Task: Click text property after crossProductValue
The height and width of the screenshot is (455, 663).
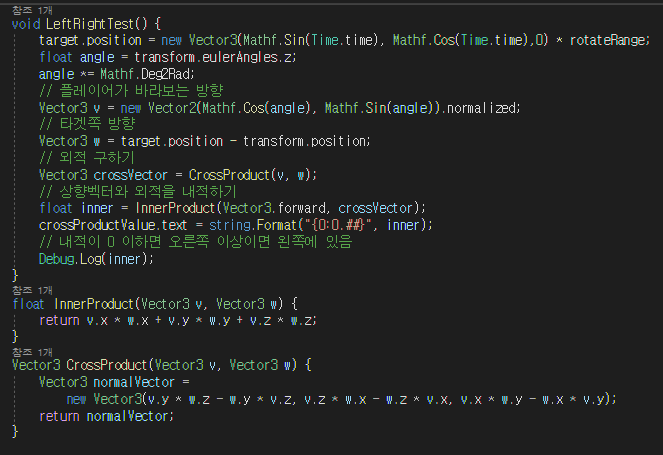Action: [x=174, y=225]
